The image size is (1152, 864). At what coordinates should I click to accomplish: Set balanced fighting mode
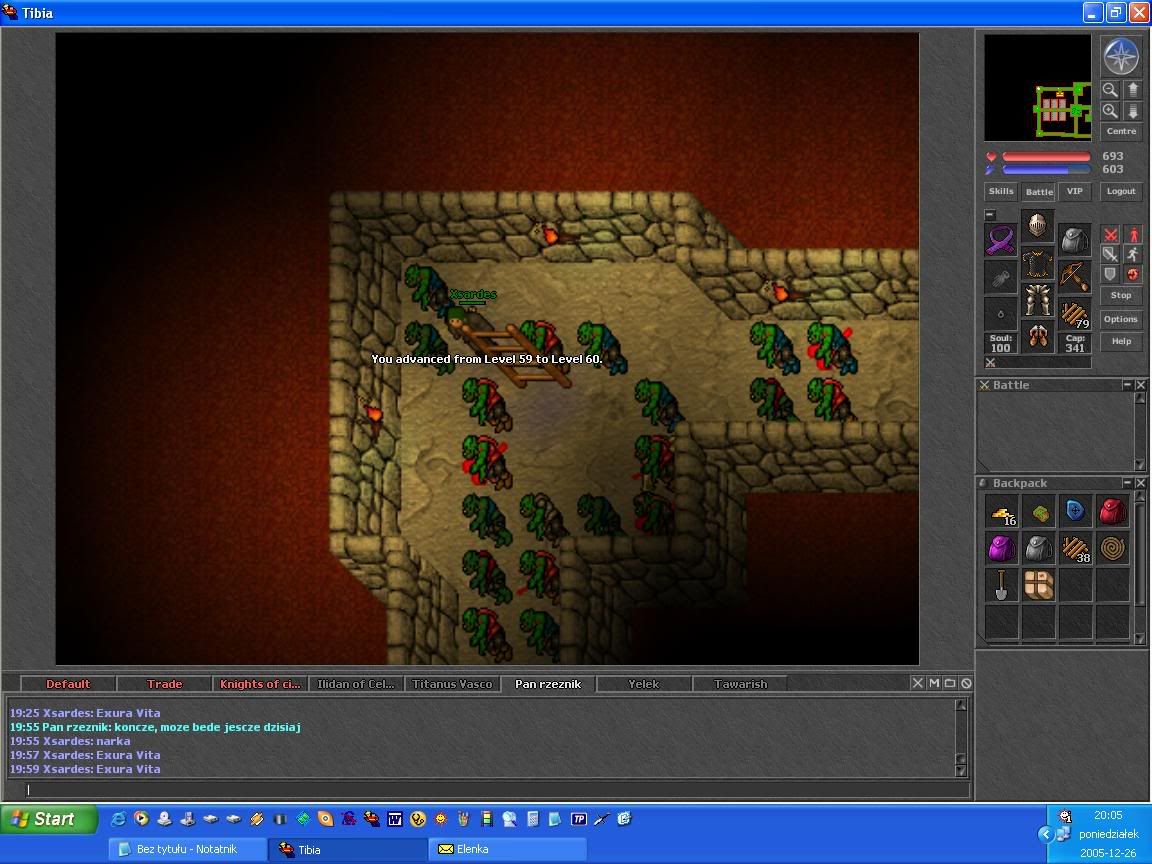click(1110, 254)
